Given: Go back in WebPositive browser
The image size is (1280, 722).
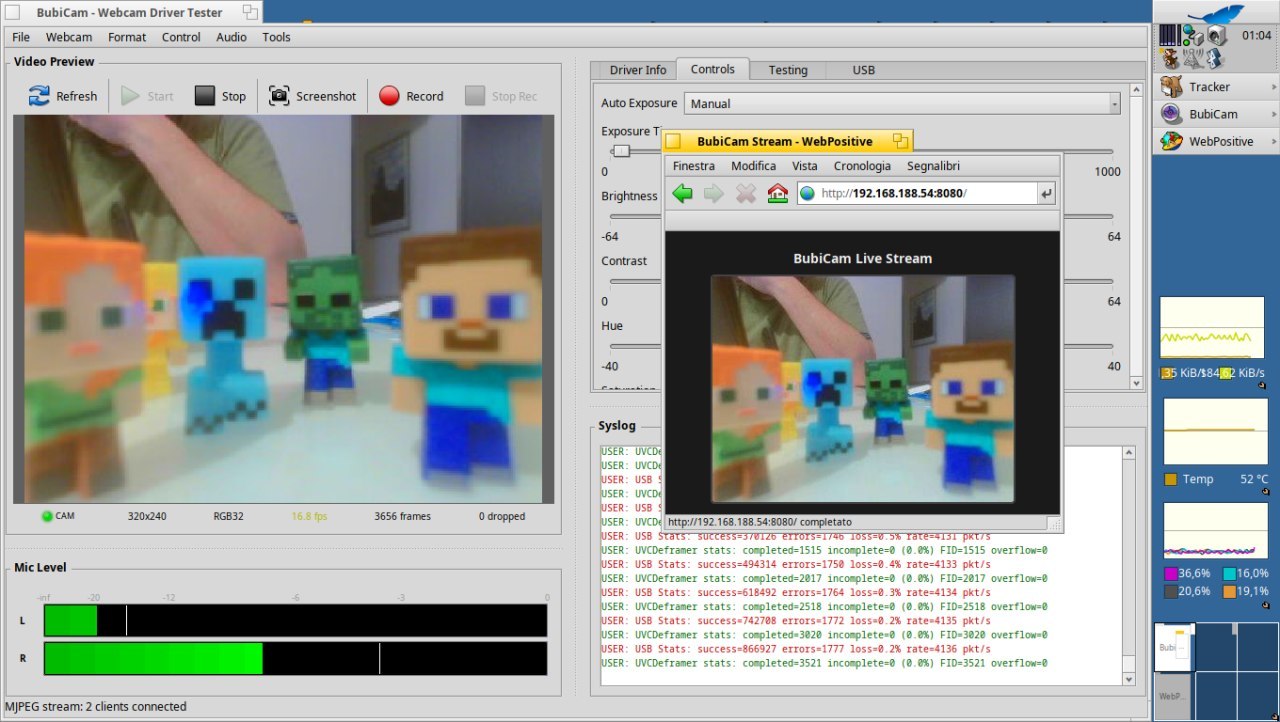Looking at the screenshot, I should pos(682,194).
